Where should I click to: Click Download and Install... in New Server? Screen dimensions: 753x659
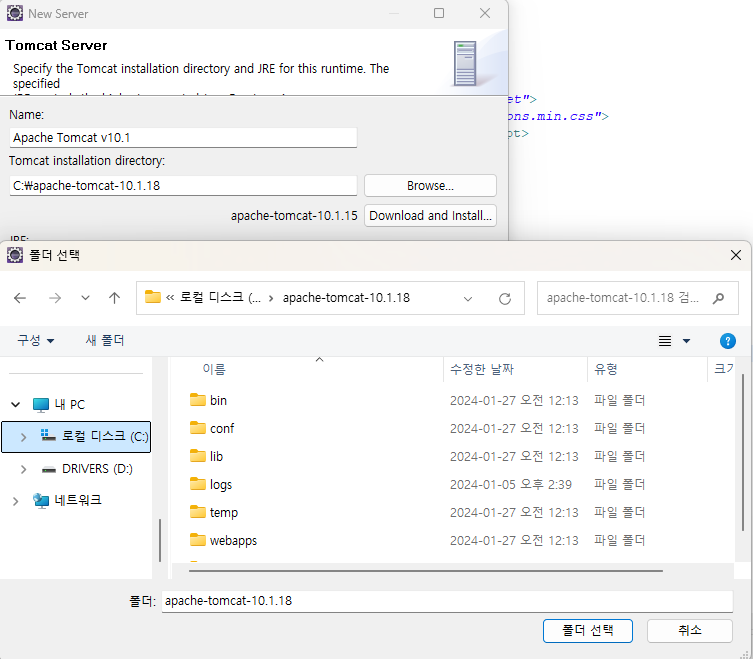(x=430, y=216)
